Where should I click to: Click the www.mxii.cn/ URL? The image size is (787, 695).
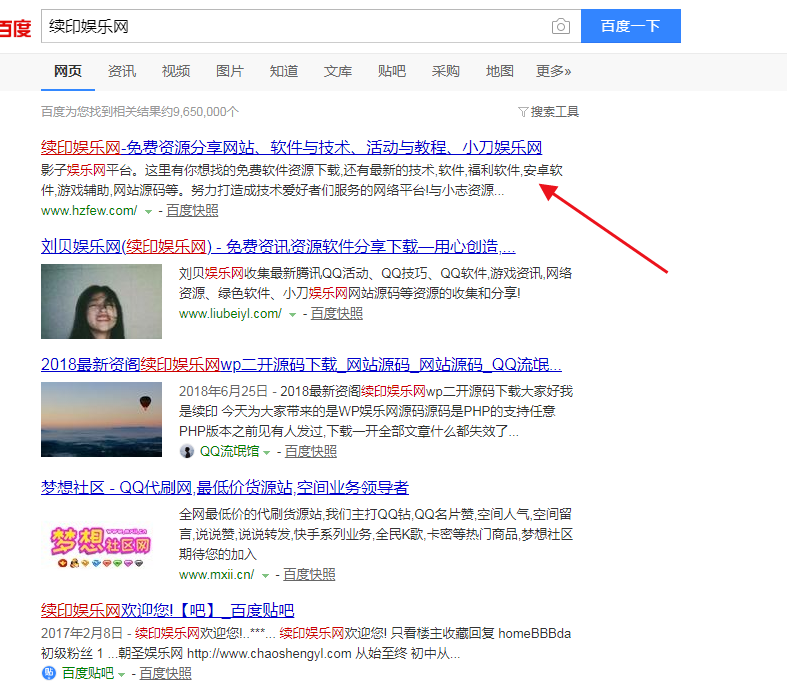pyautogui.click(x=217, y=575)
